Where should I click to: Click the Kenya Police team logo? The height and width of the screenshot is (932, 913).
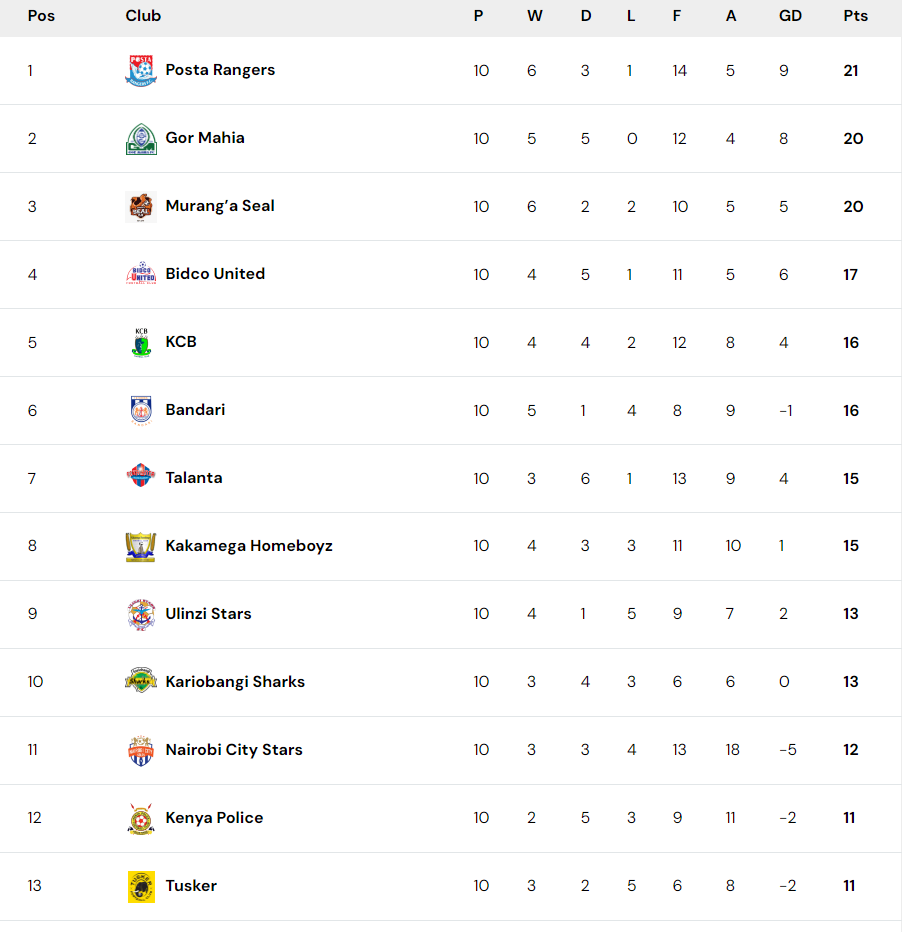pyautogui.click(x=141, y=818)
